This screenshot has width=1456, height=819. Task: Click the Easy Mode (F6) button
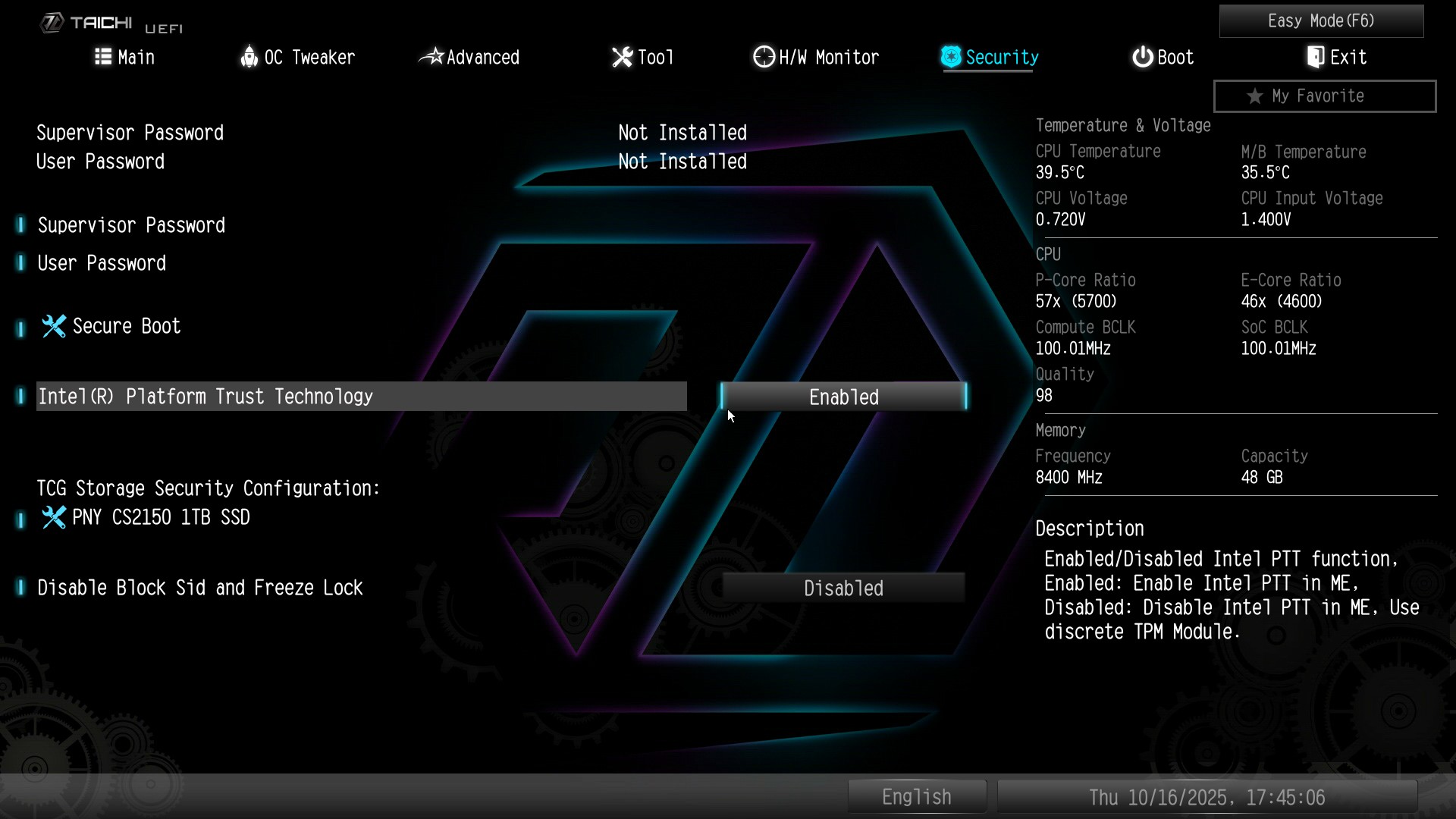(x=1321, y=21)
